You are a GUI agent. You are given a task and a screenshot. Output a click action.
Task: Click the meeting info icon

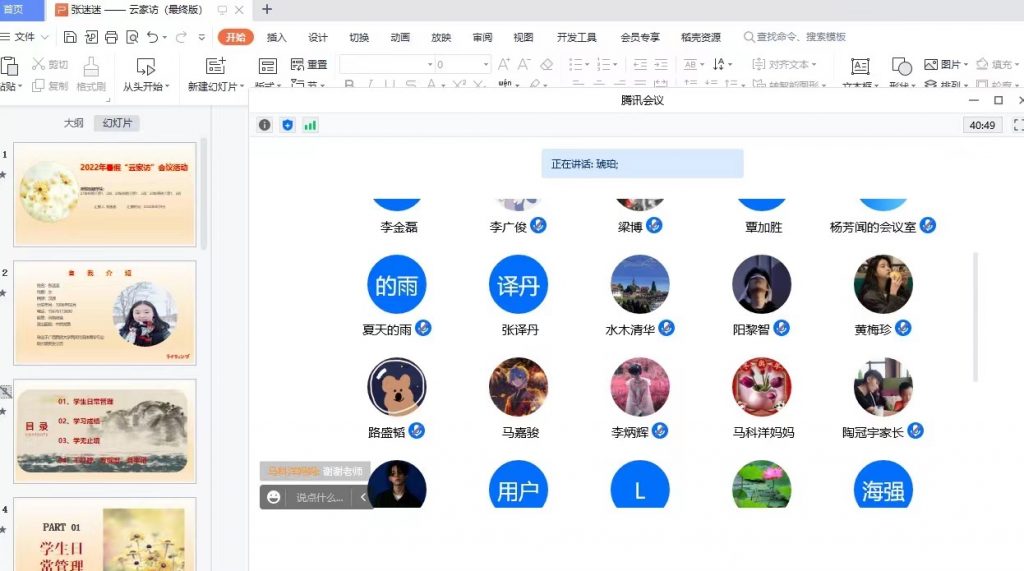tap(265, 125)
